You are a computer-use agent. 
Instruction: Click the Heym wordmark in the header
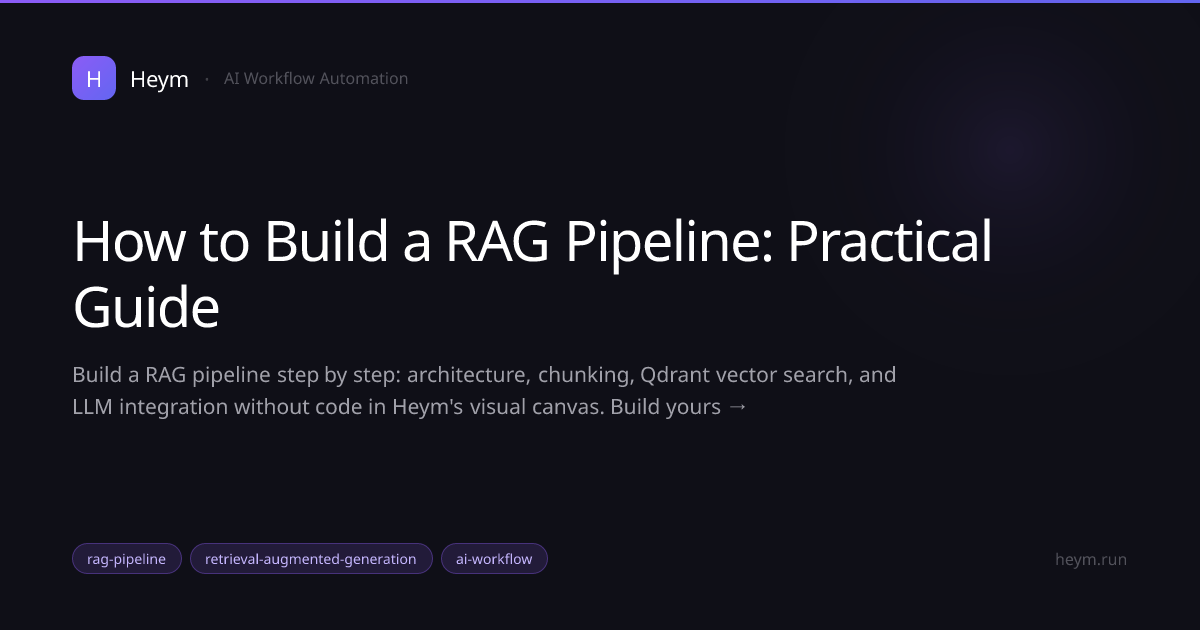(159, 78)
